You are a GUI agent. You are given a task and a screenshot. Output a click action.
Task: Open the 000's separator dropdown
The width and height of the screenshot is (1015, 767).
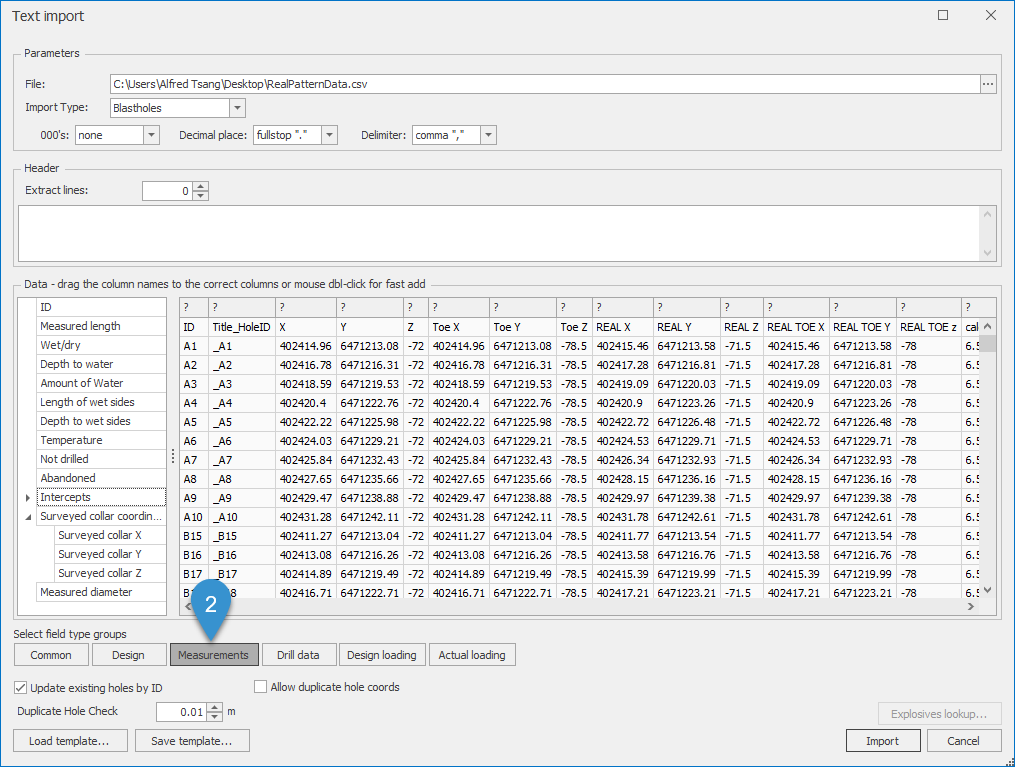point(151,135)
